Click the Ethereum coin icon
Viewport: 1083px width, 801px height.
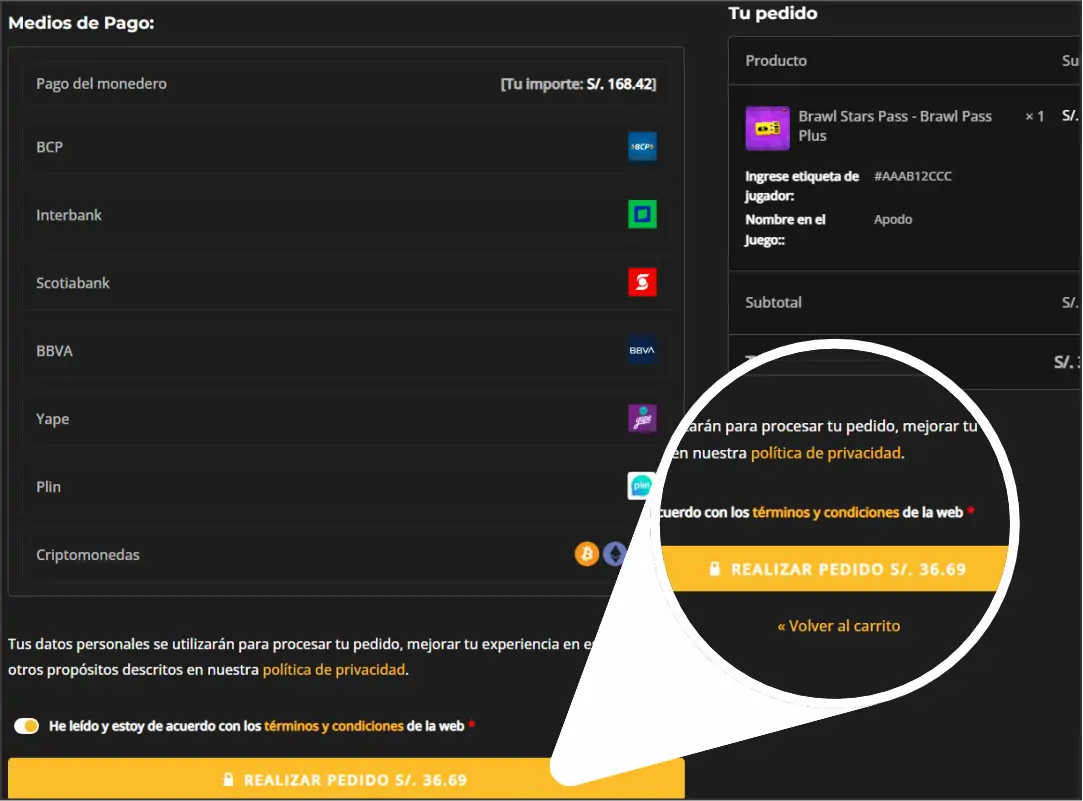(x=614, y=554)
